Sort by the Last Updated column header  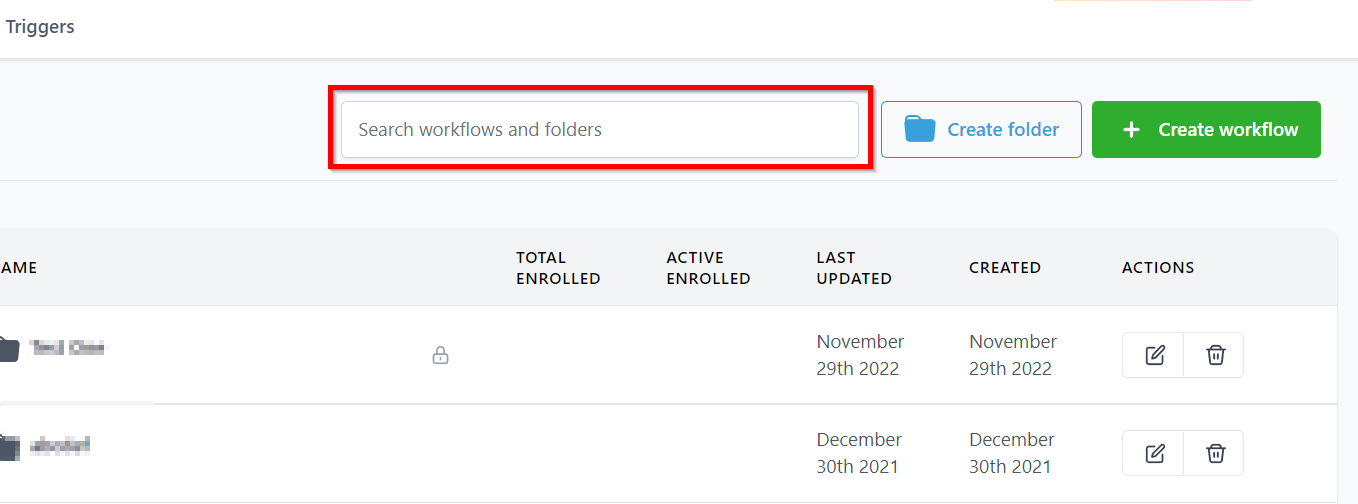[854, 268]
